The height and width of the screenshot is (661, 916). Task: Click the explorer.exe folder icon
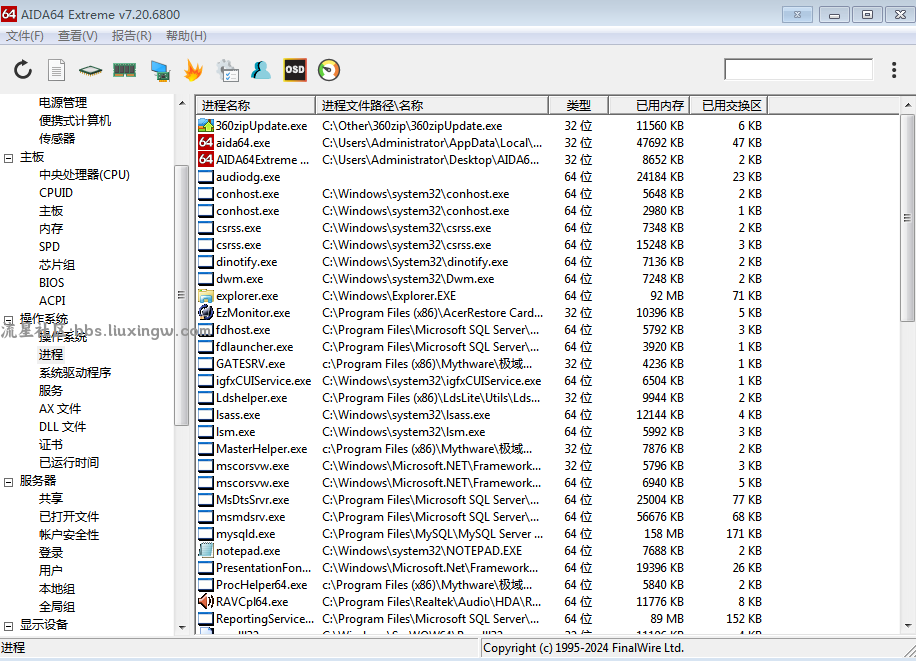206,296
